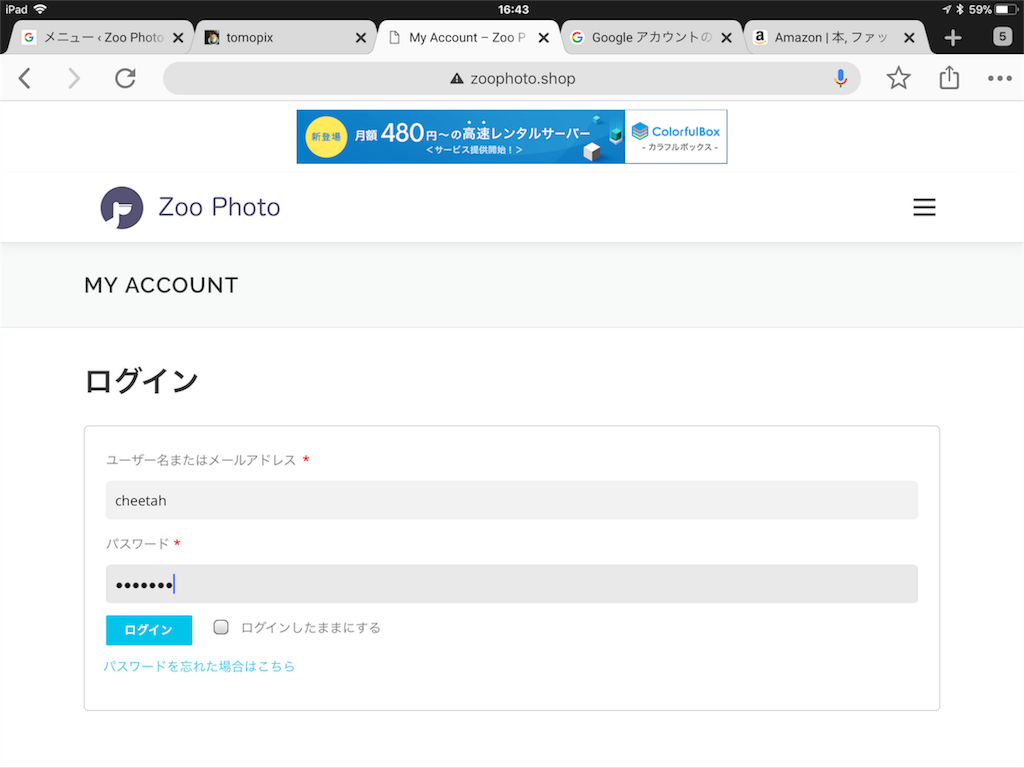Tap the microphone voice search icon
The height and width of the screenshot is (768, 1024).
840,78
